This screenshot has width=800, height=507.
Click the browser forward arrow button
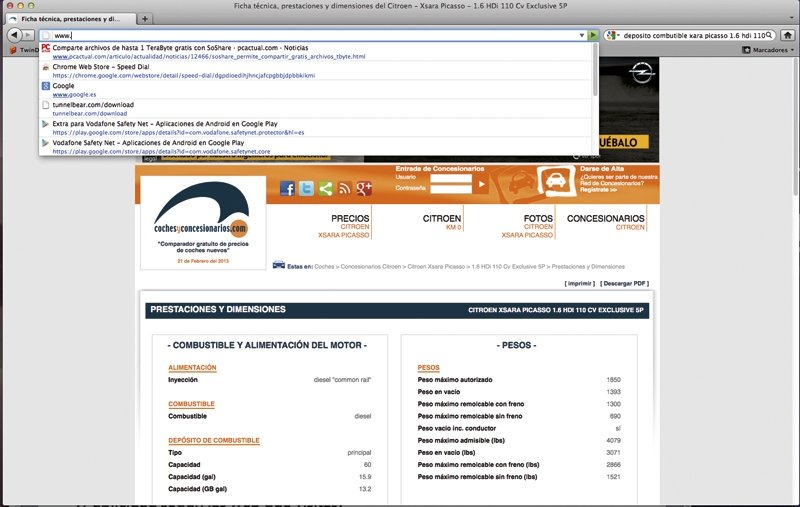pos(28,35)
